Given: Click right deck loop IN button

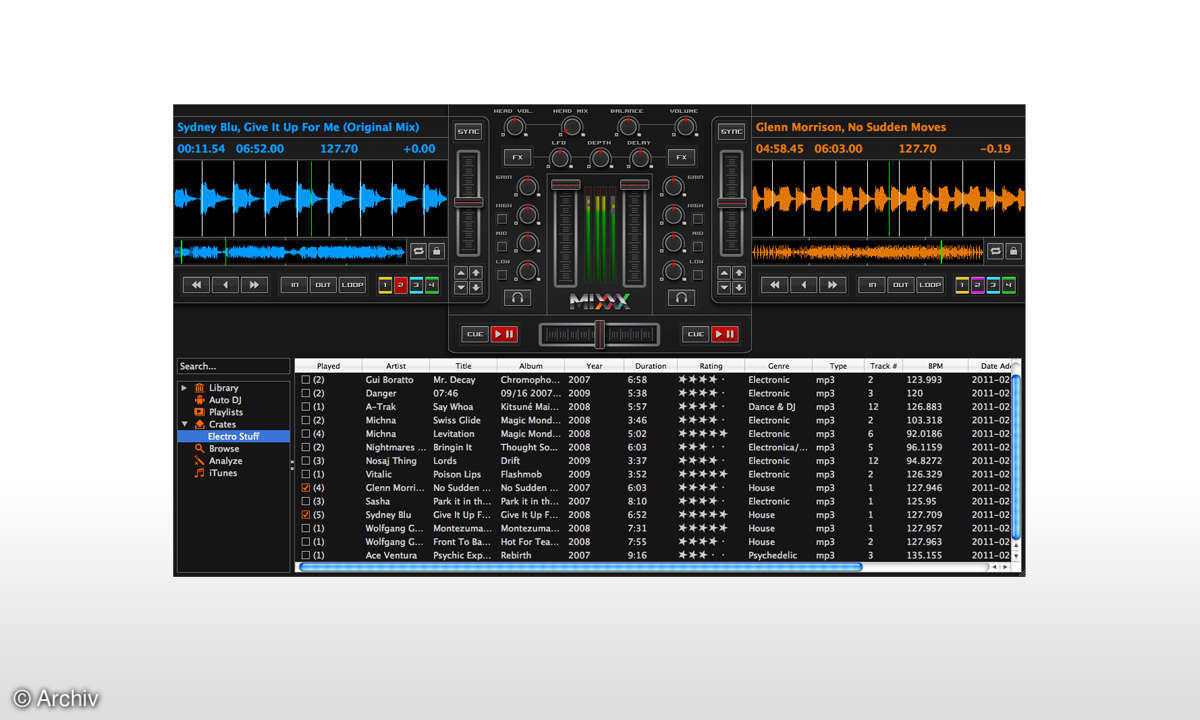Looking at the screenshot, I should click(x=872, y=285).
